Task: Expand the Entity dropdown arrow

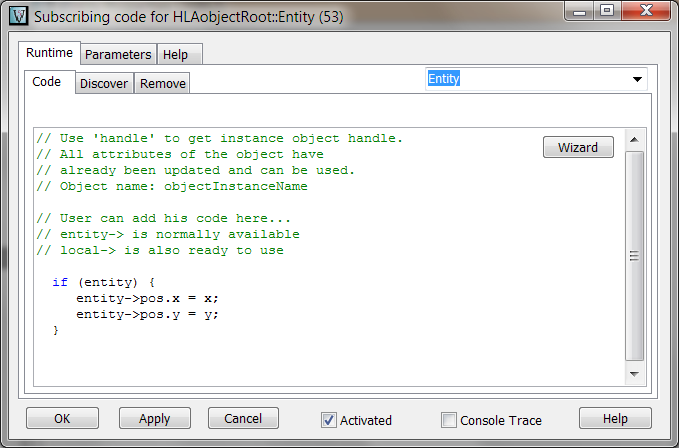Action: [637, 79]
